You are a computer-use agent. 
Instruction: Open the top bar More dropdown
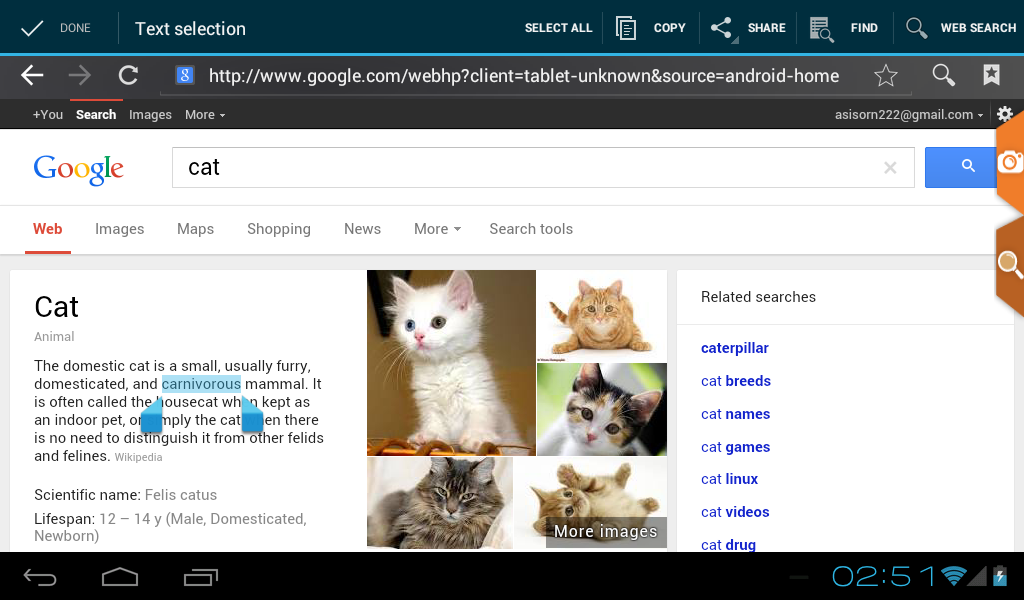pos(205,115)
